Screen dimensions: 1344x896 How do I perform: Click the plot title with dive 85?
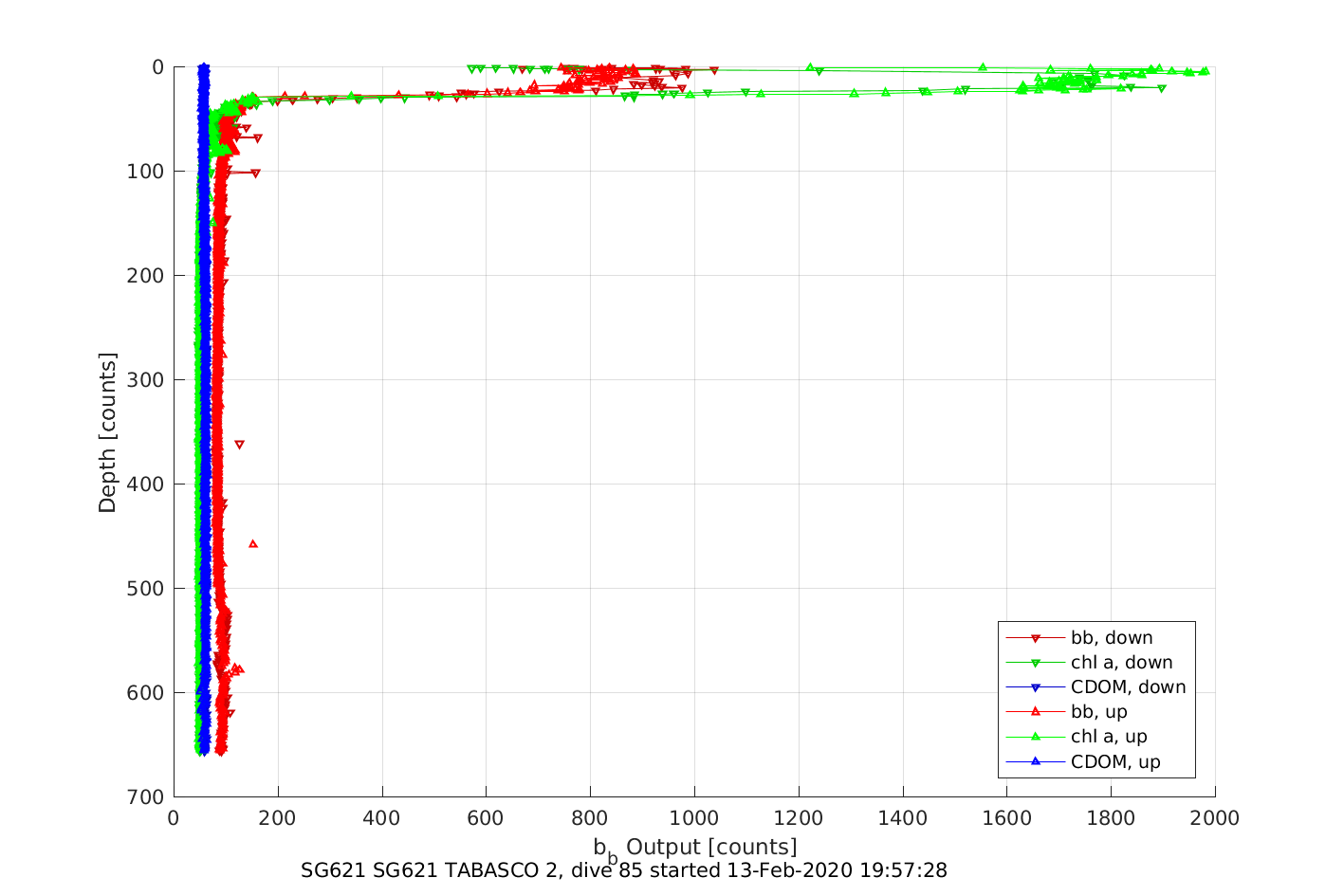point(624,870)
